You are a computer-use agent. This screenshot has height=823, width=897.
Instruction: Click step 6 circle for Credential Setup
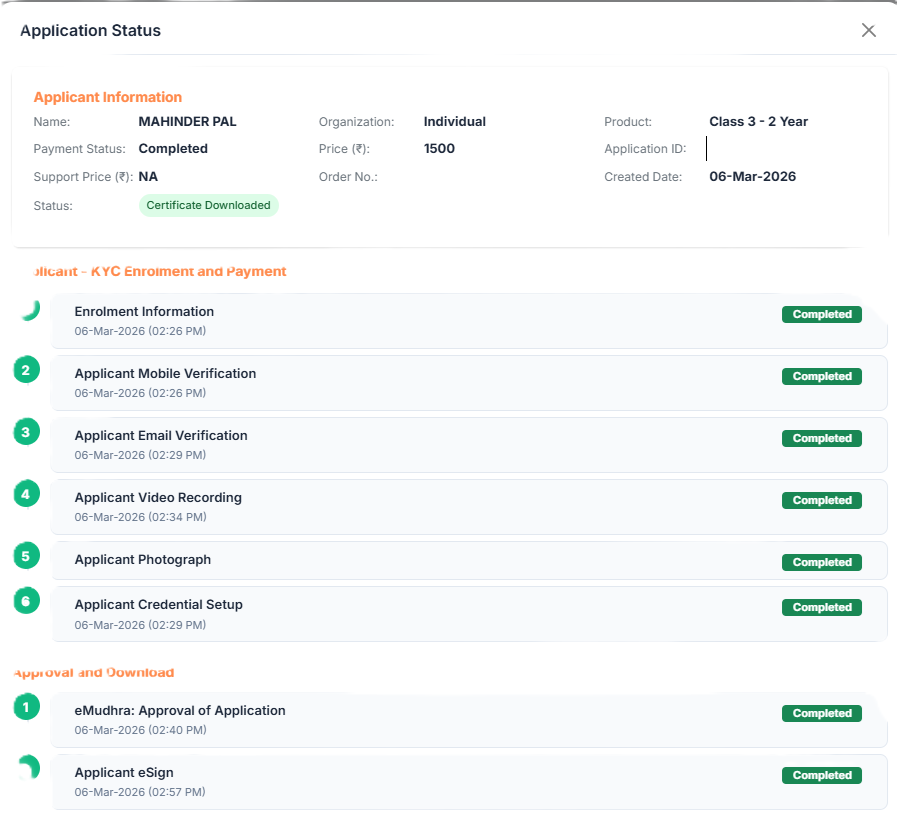[27, 601]
